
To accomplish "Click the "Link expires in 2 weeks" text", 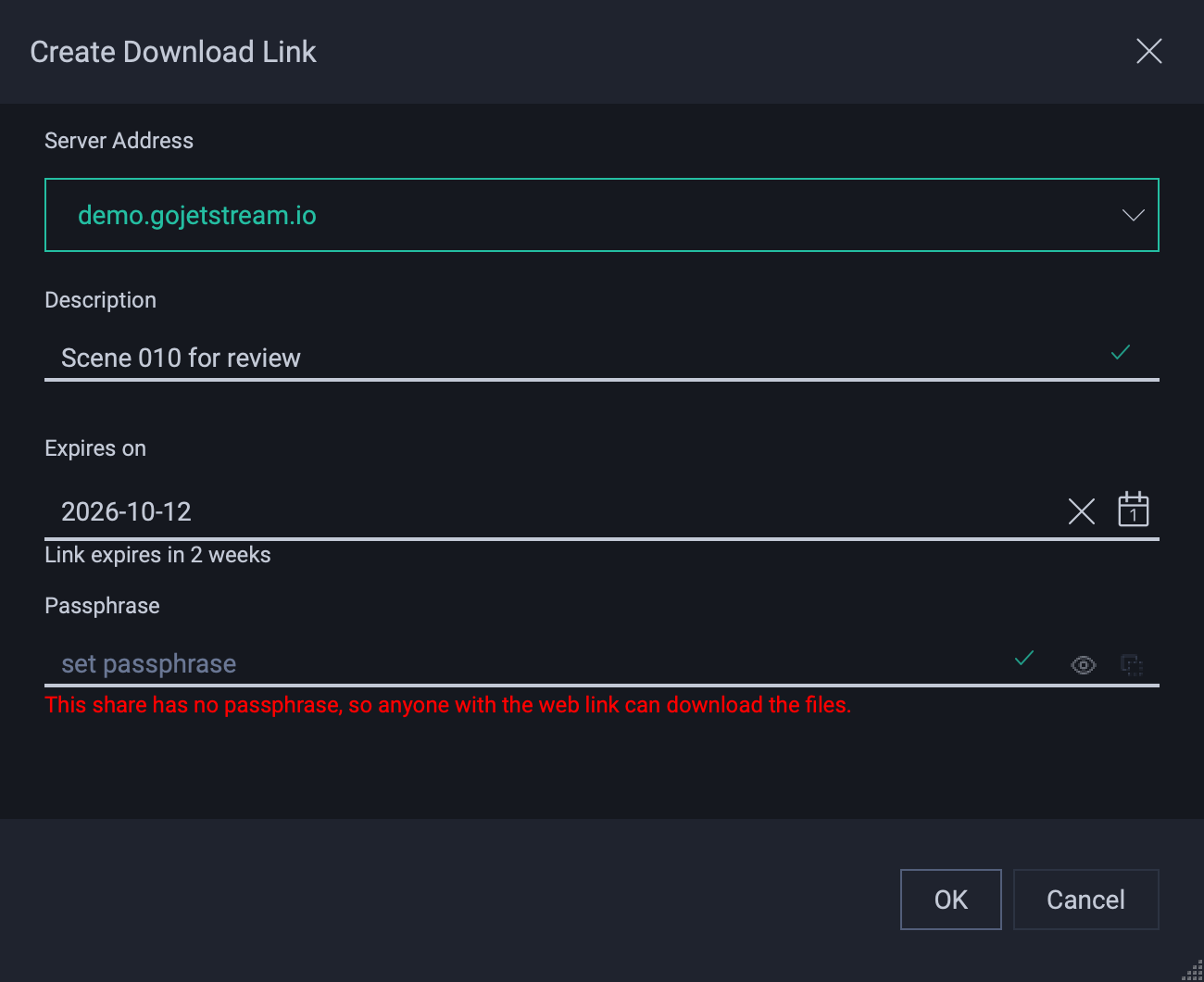I will 157,555.
